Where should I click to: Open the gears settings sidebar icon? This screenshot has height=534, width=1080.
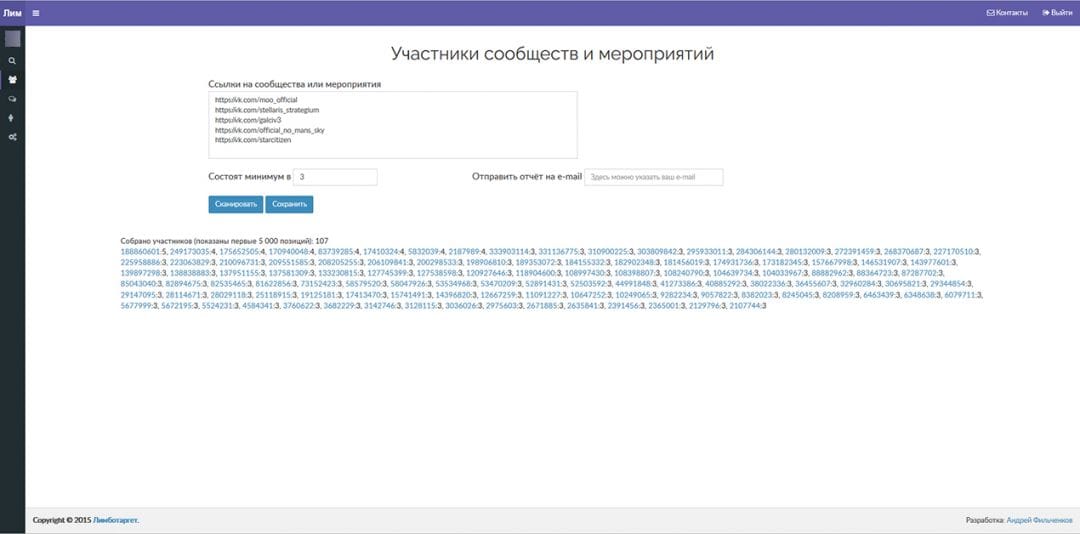12,137
